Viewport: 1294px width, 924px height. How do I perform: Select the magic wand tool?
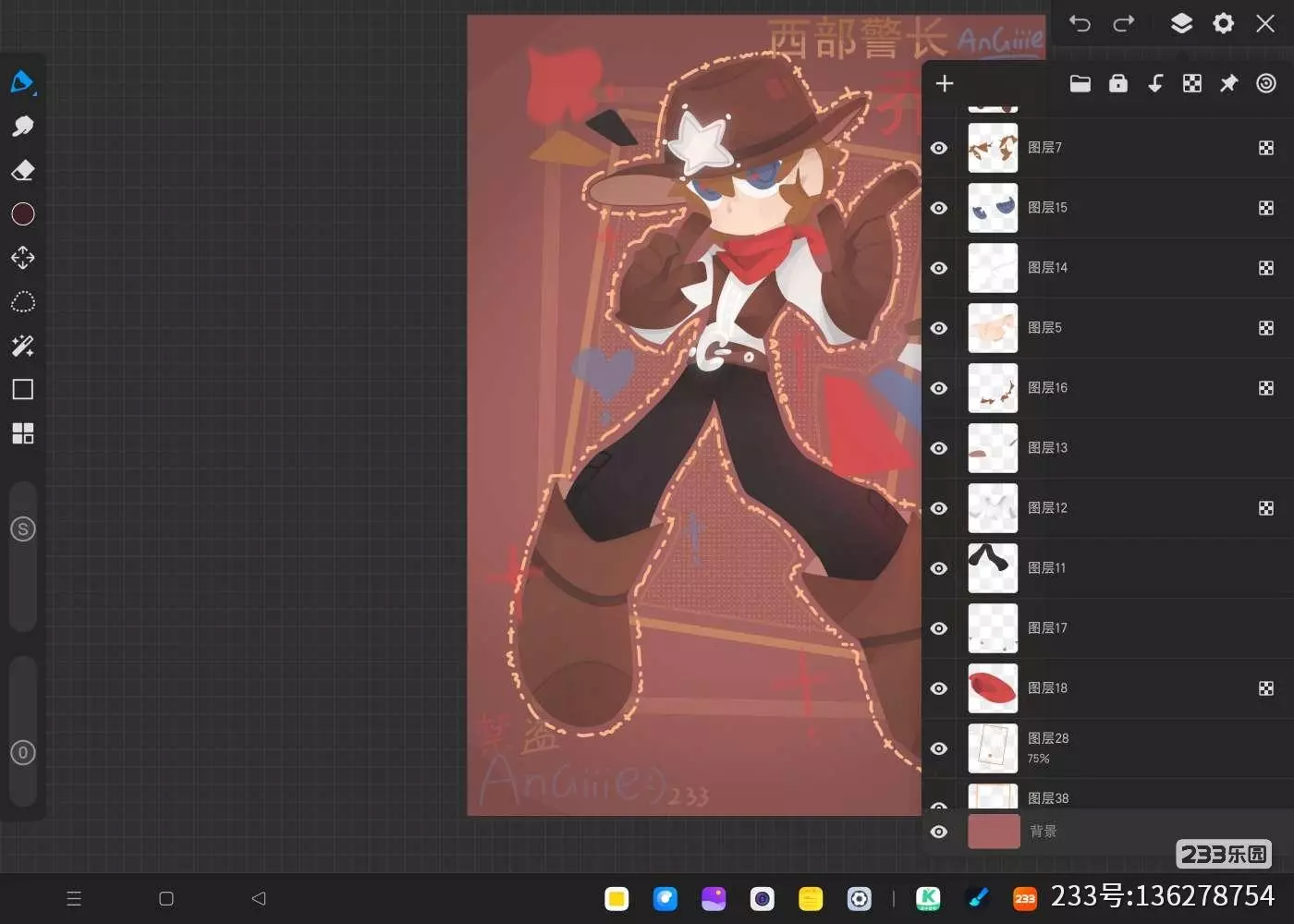click(x=23, y=346)
